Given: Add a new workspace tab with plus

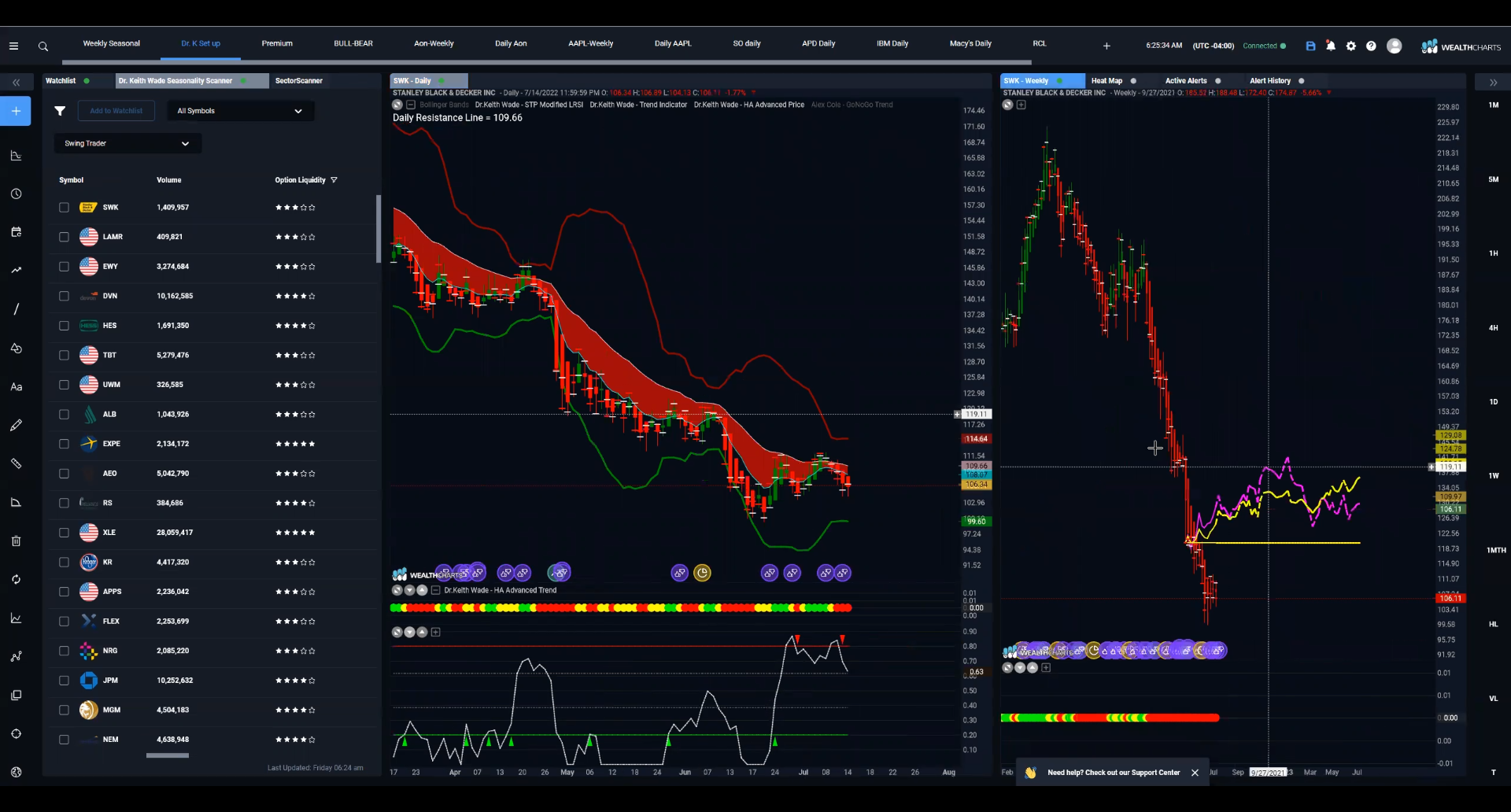Looking at the screenshot, I should 1106,46.
